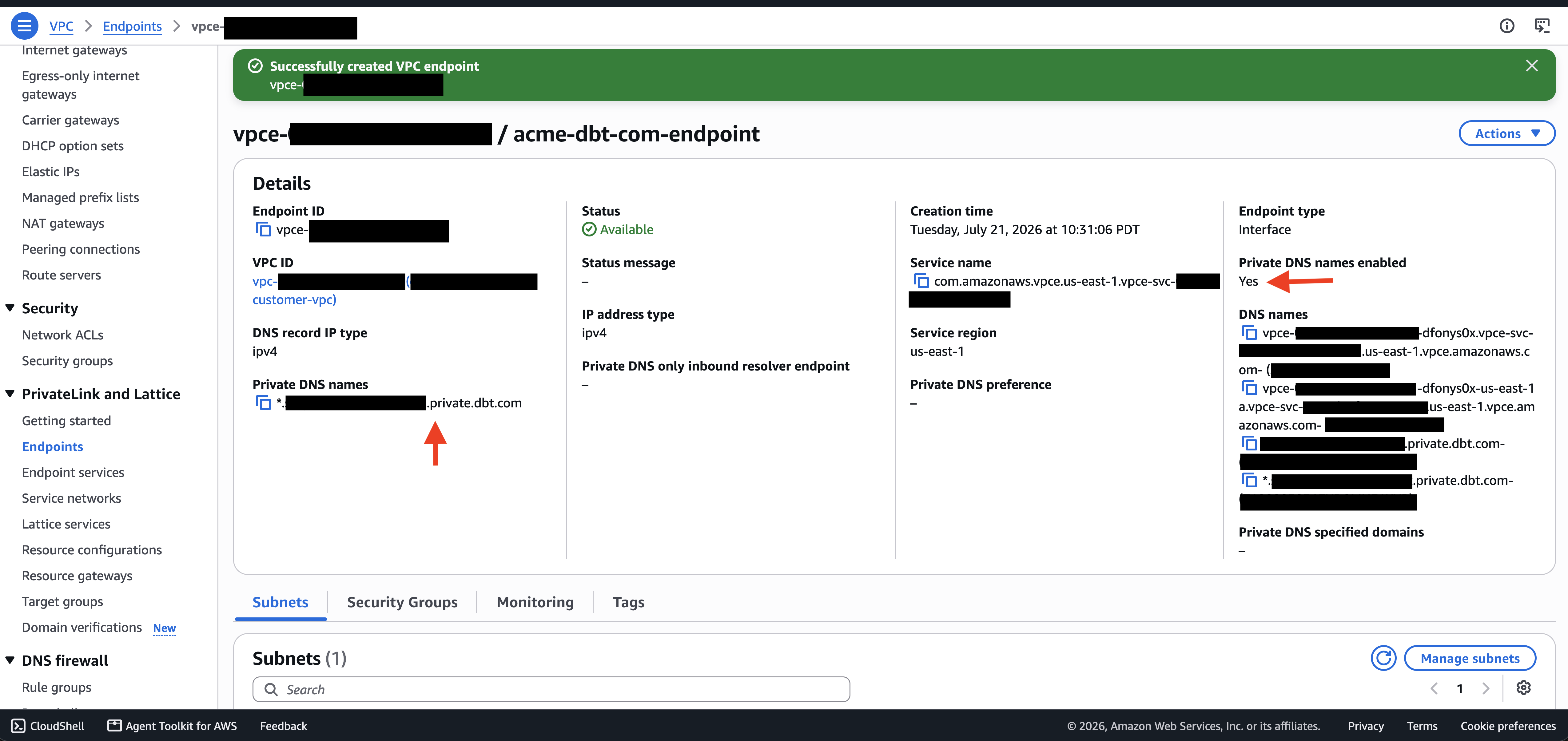
Task: Copy the us-east-1a DNS name
Action: tap(1250, 388)
